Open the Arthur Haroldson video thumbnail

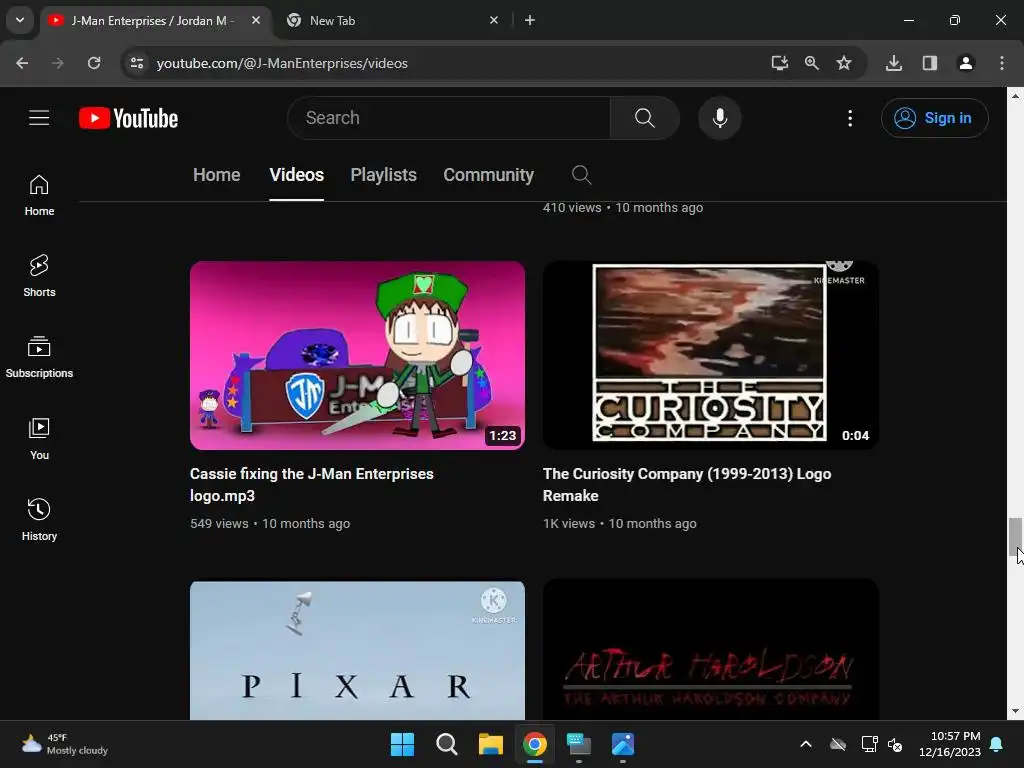tap(711, 650)
